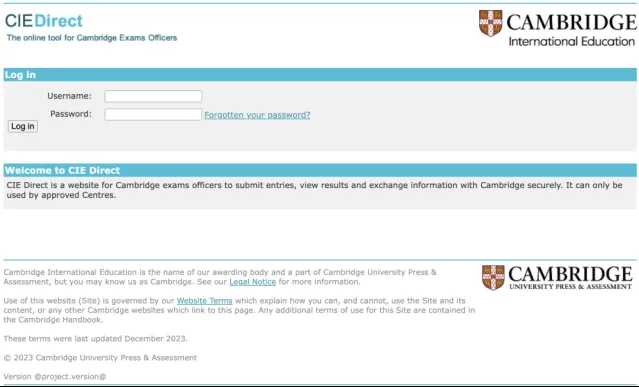Click the Log in button
The image size is (639, 387).
point(23,126)
